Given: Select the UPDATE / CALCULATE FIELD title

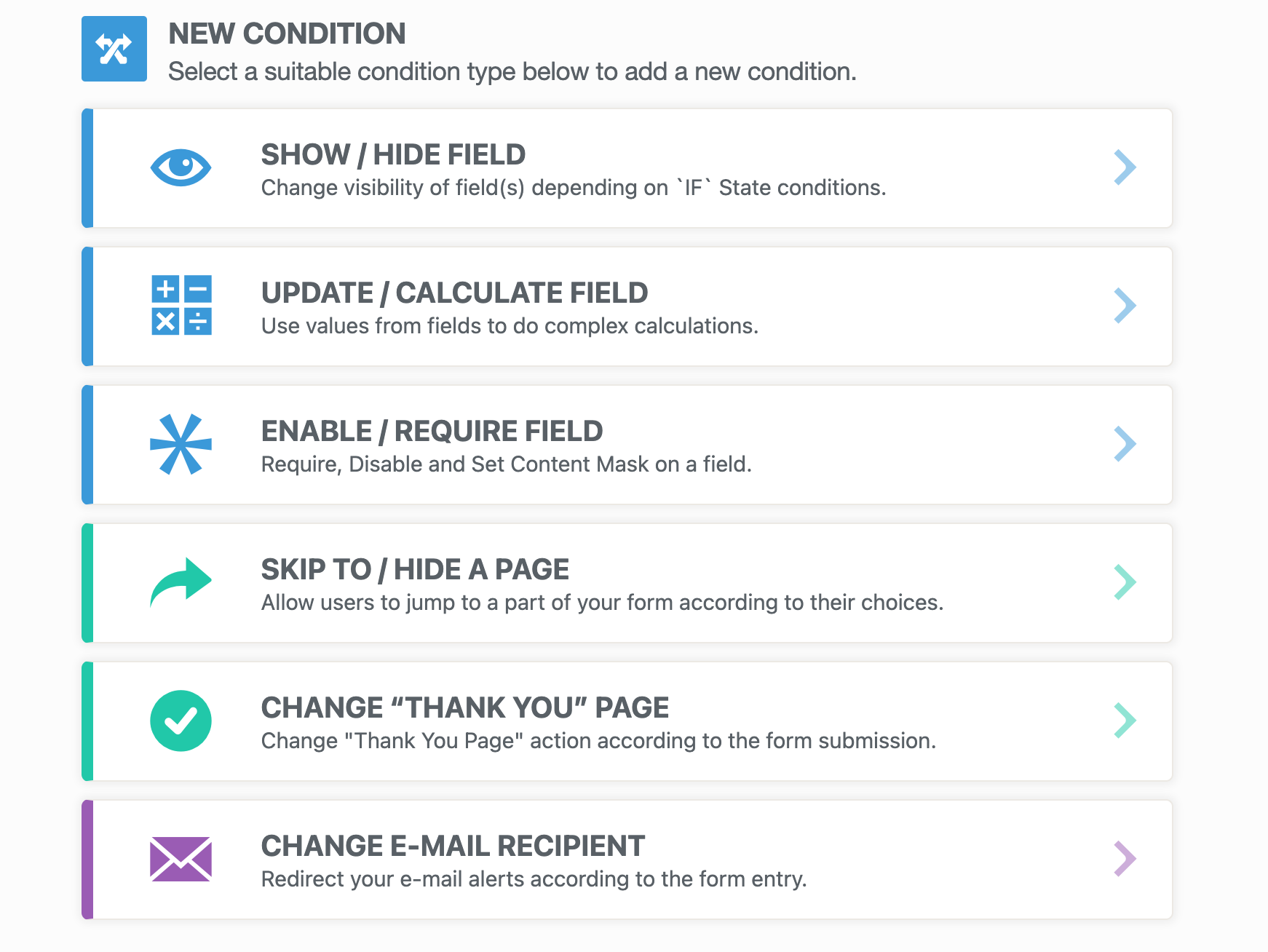Looking at the screenshot, I should (454, 293).
